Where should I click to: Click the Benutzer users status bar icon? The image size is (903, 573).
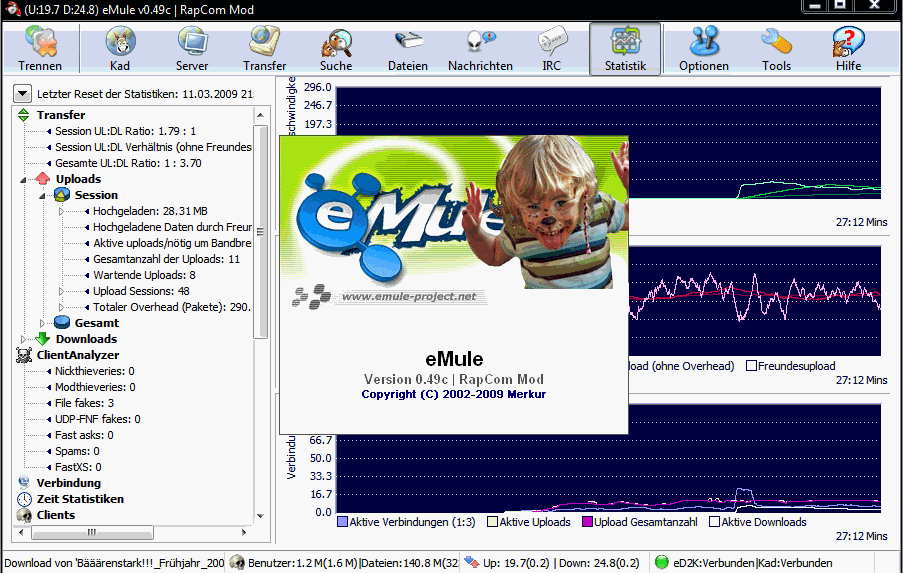237,562
